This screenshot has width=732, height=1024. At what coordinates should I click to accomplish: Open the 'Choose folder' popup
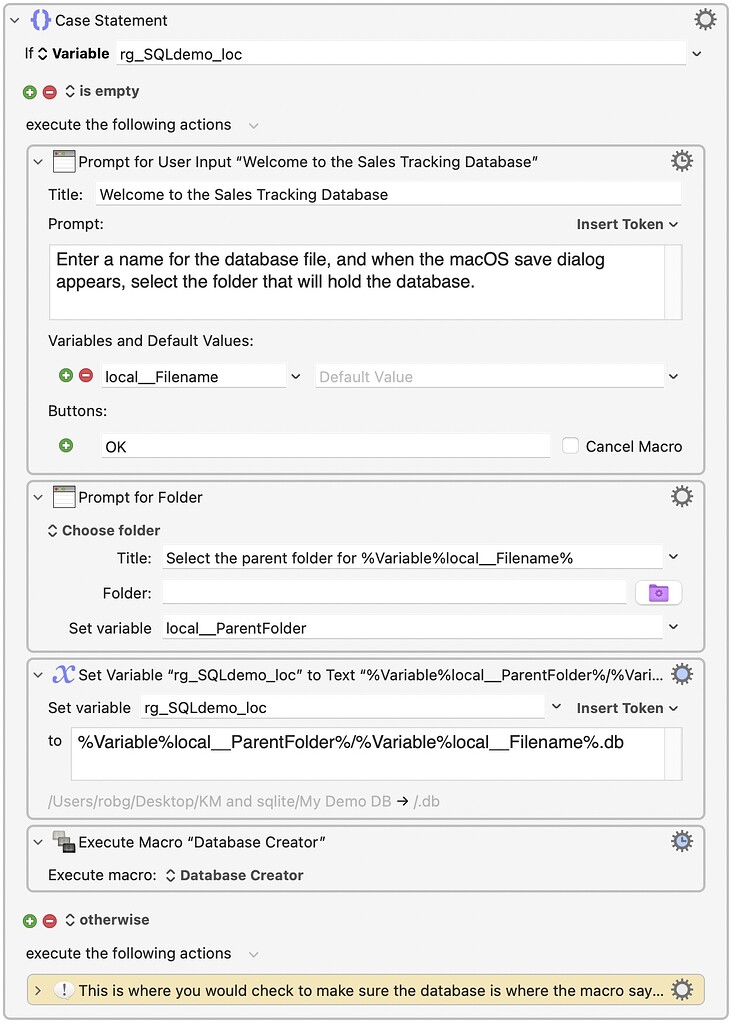click(x=104, y=530)
